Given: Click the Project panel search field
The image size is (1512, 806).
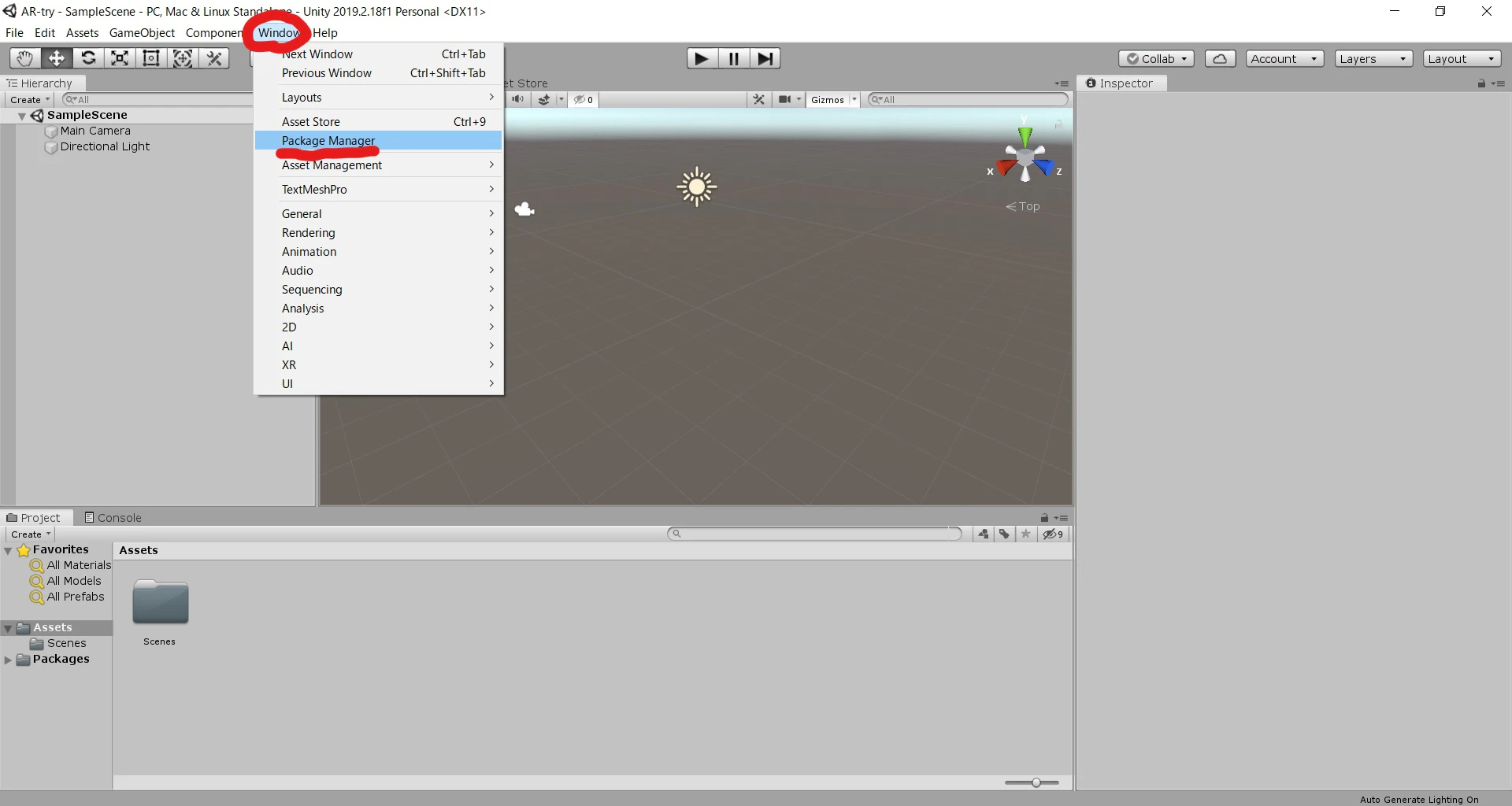Looking at the screenshot, I should 814,534.
